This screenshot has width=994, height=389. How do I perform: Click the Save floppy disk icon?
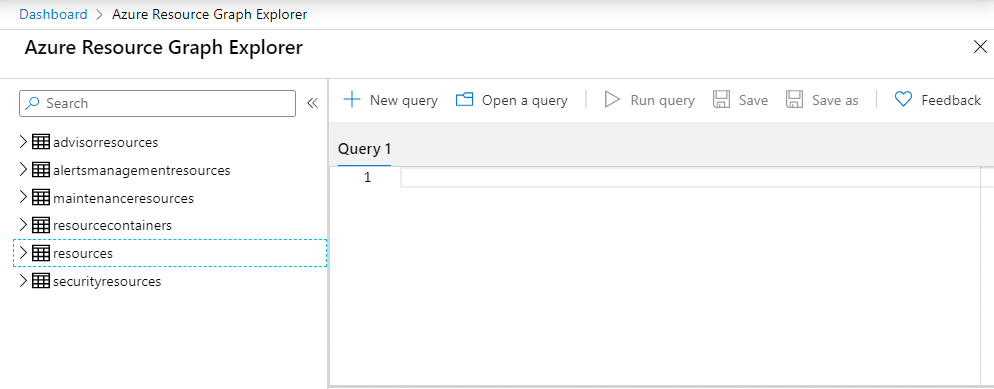[721, 99]
